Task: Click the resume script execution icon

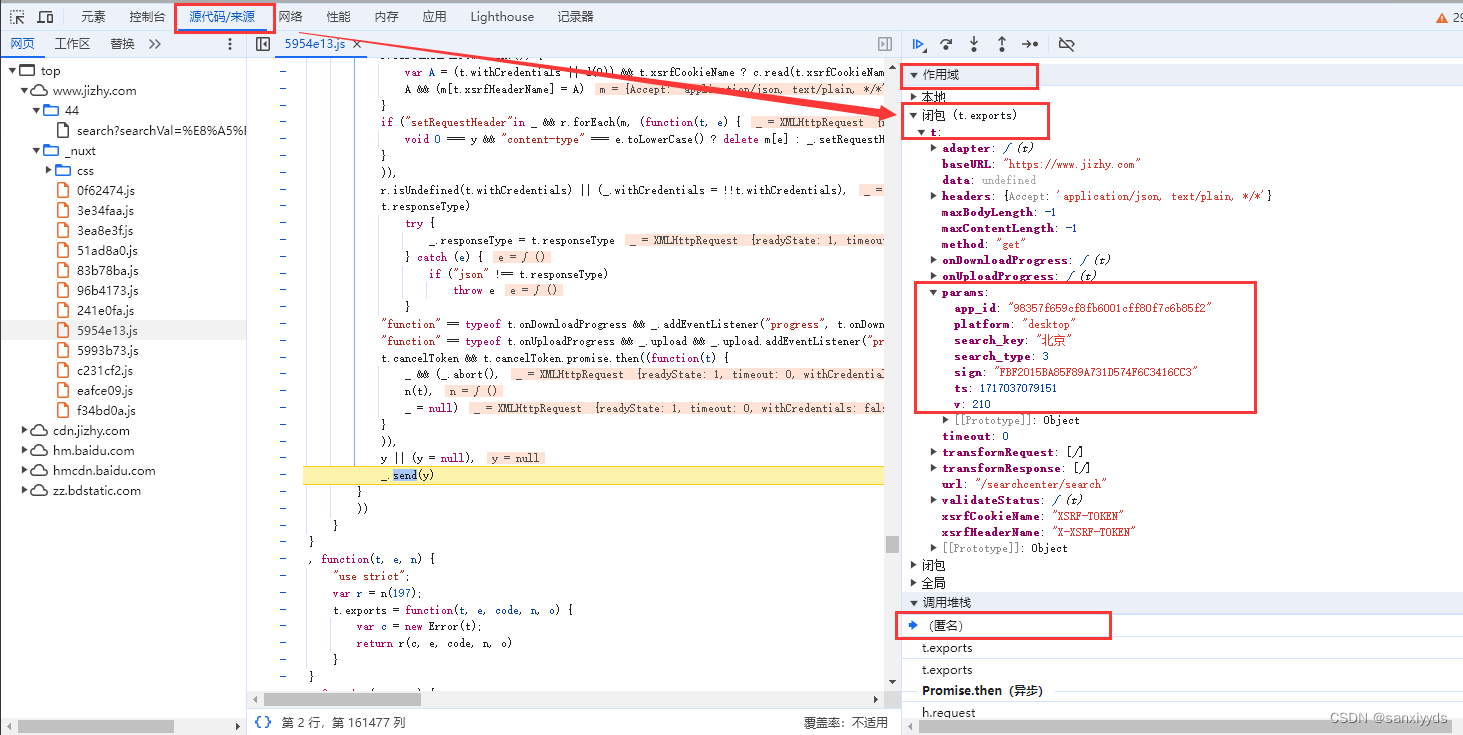Action: 919,44
